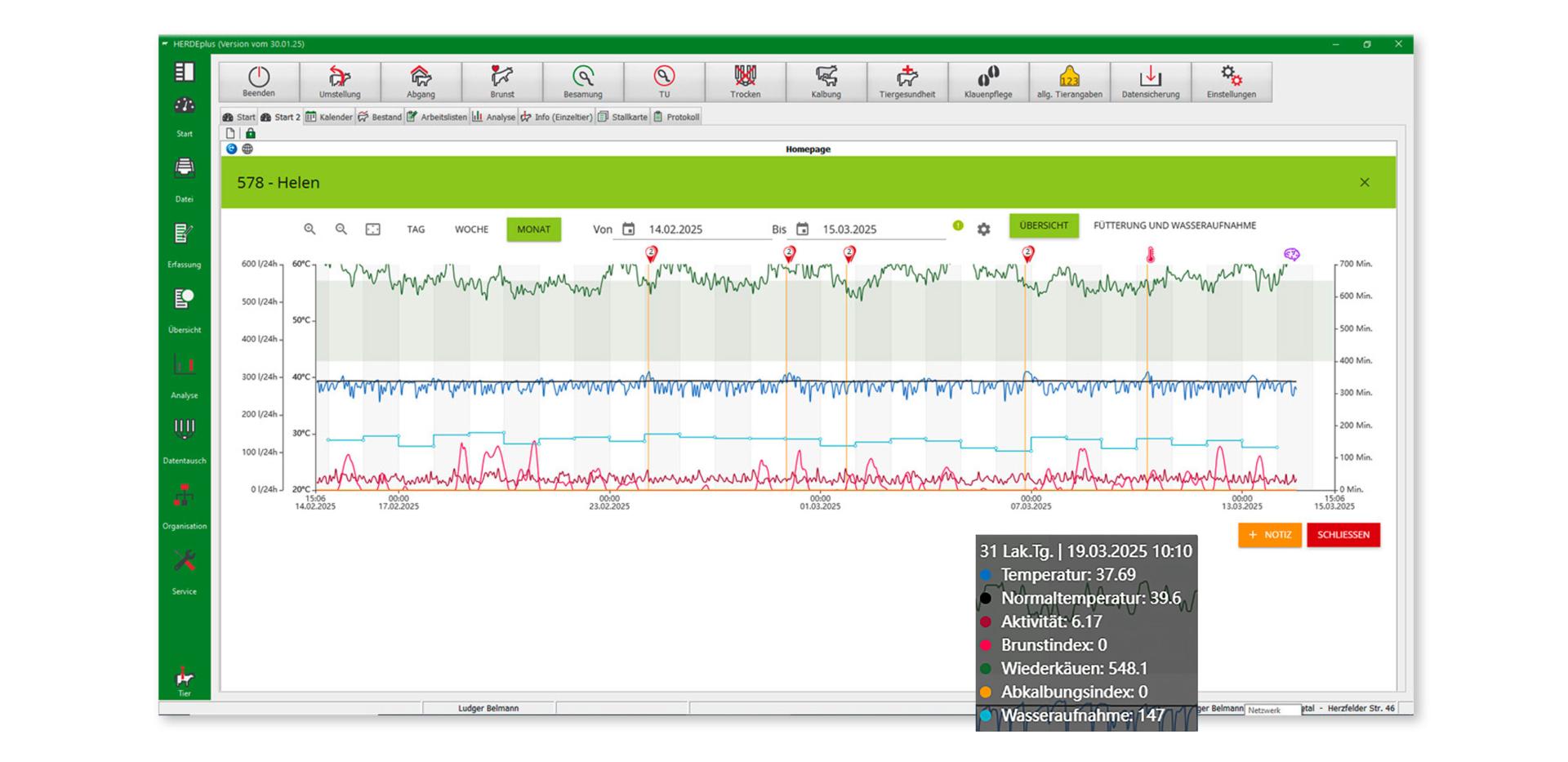Open the Trocken dry-off tool
The width and height of the screenshot is (1568, 762).
click(x=745, y=82)
